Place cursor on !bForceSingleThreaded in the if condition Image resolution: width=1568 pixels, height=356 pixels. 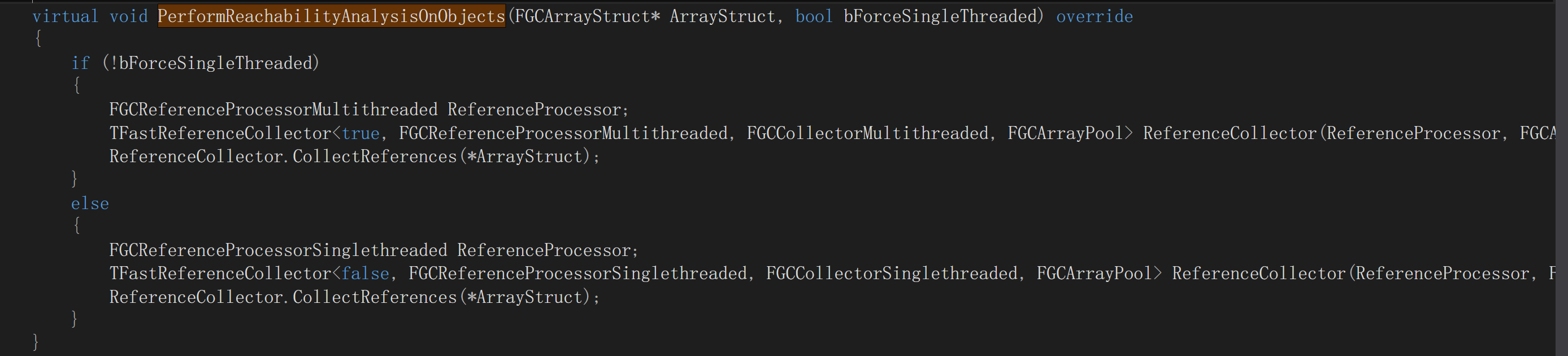211,63
